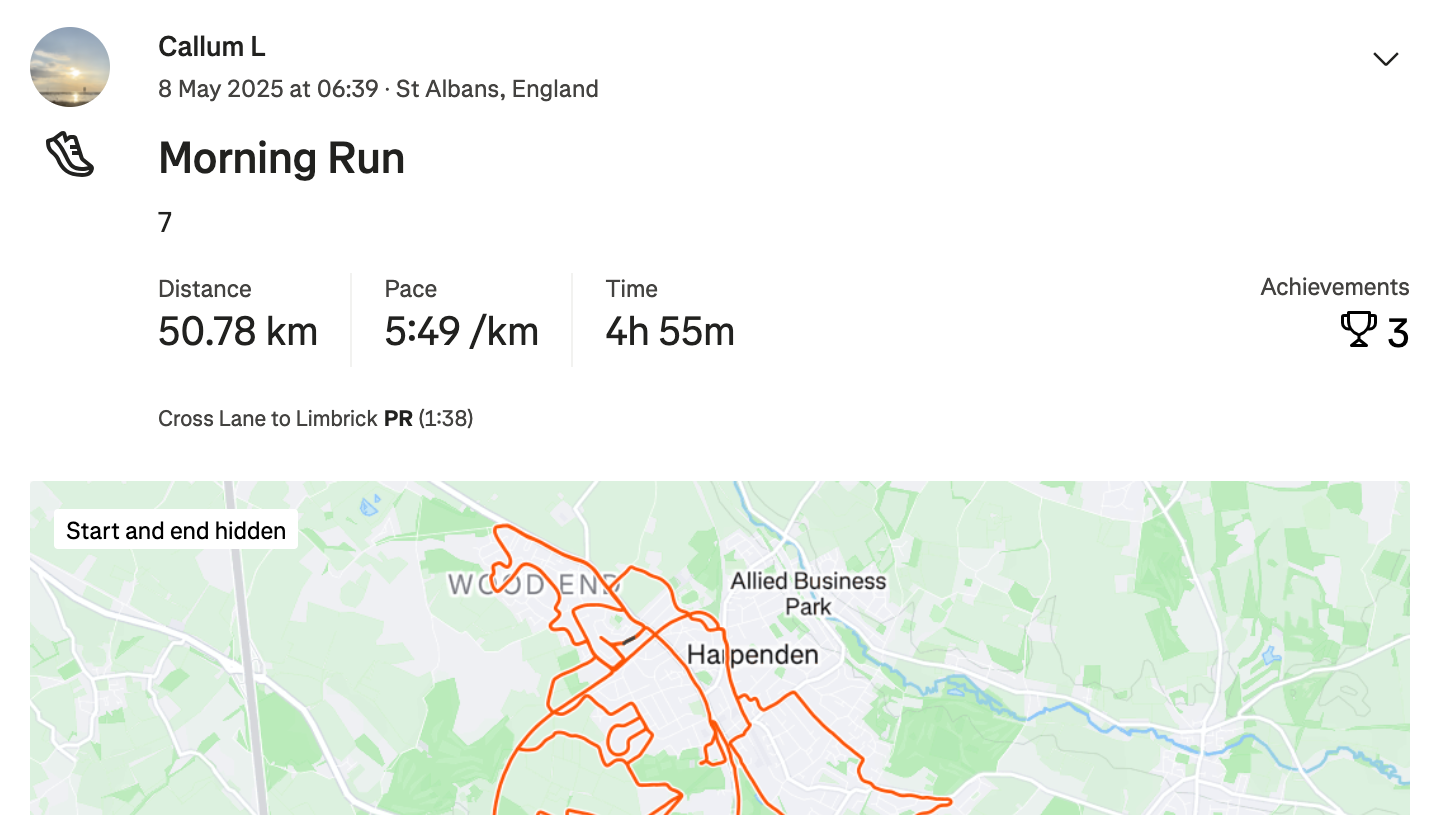Click the activity description text 7
1444x815 pixels.
tap(165, 222)
